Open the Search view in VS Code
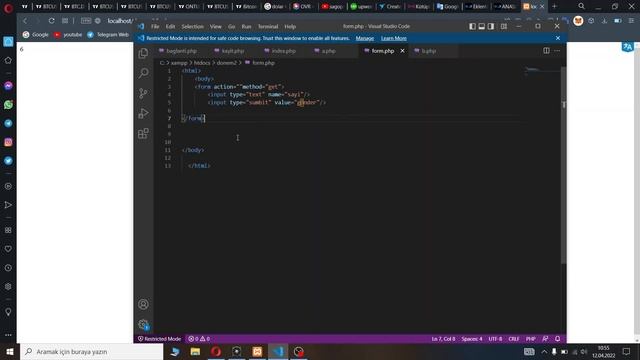 click(x=143, y=73)
